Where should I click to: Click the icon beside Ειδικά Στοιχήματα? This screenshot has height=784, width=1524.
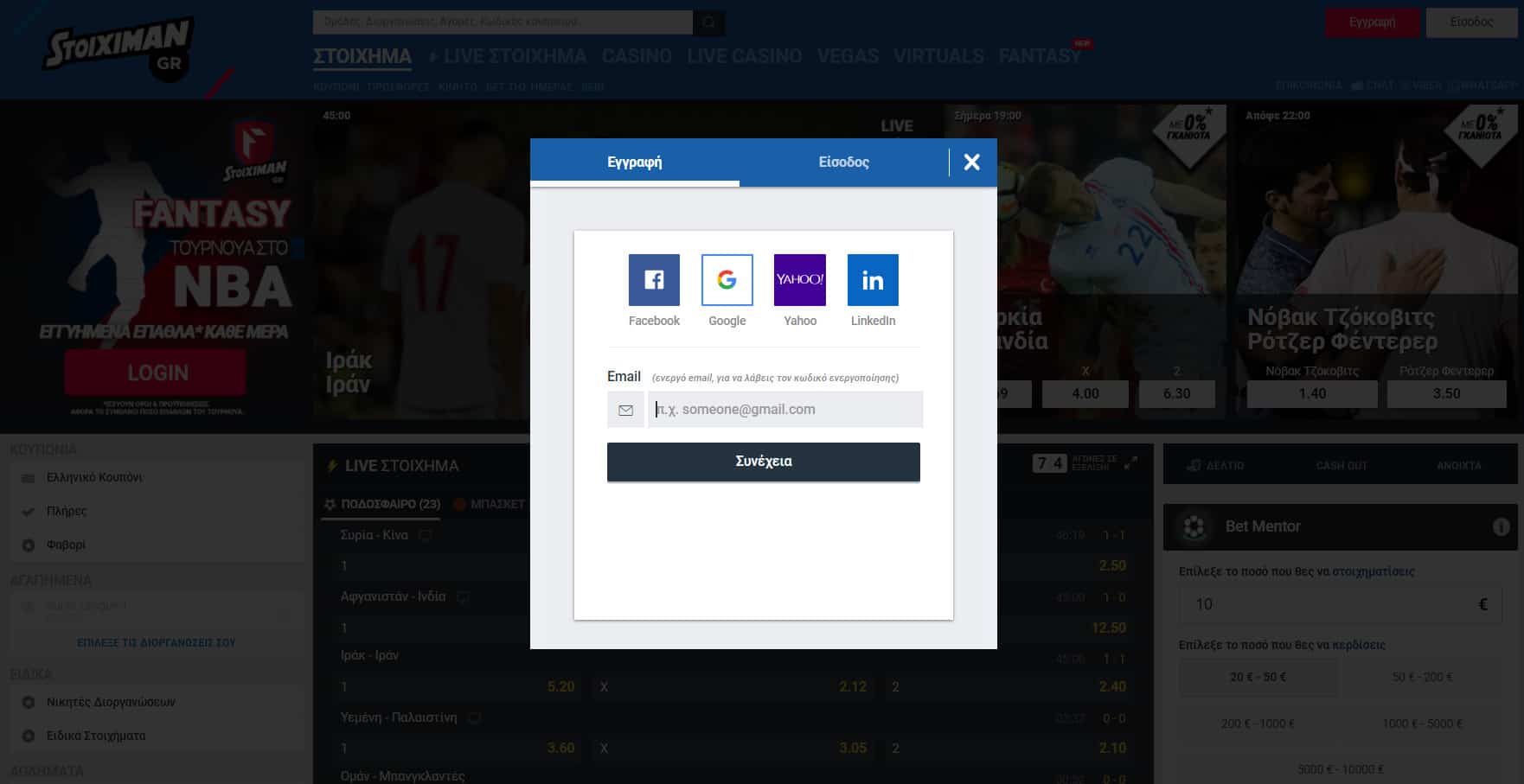[29, 736]
